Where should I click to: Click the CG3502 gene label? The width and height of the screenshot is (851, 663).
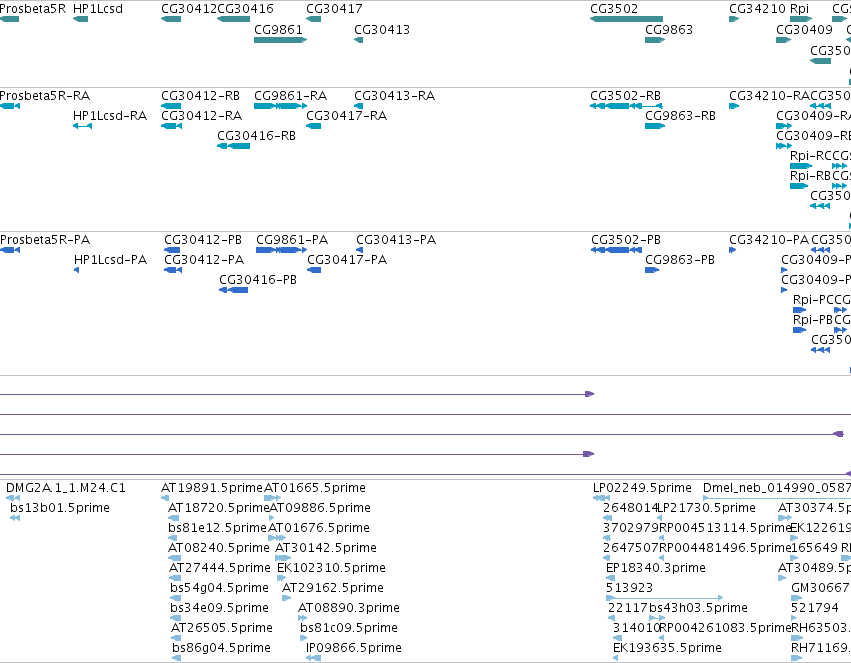pos(614,9)
